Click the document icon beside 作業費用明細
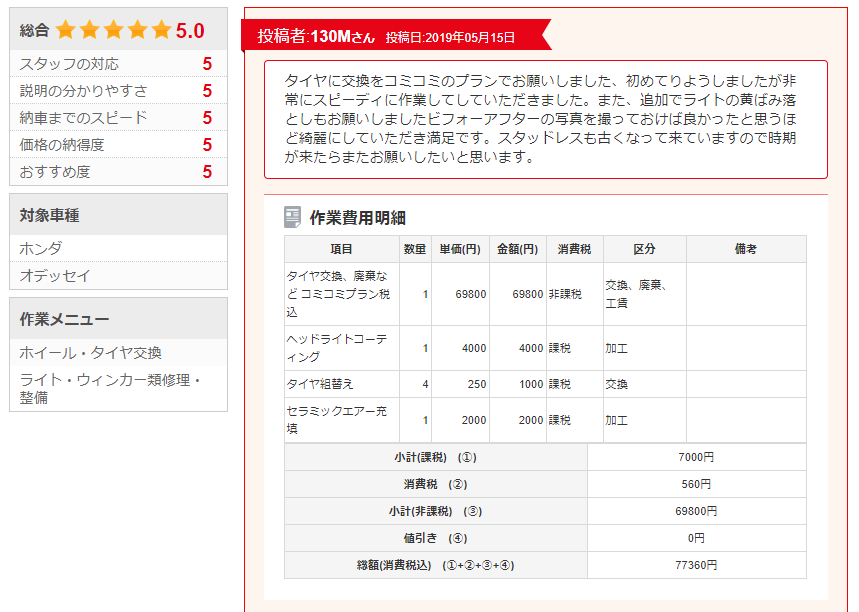This screenshot has width=859, height=612. [293, 217]
